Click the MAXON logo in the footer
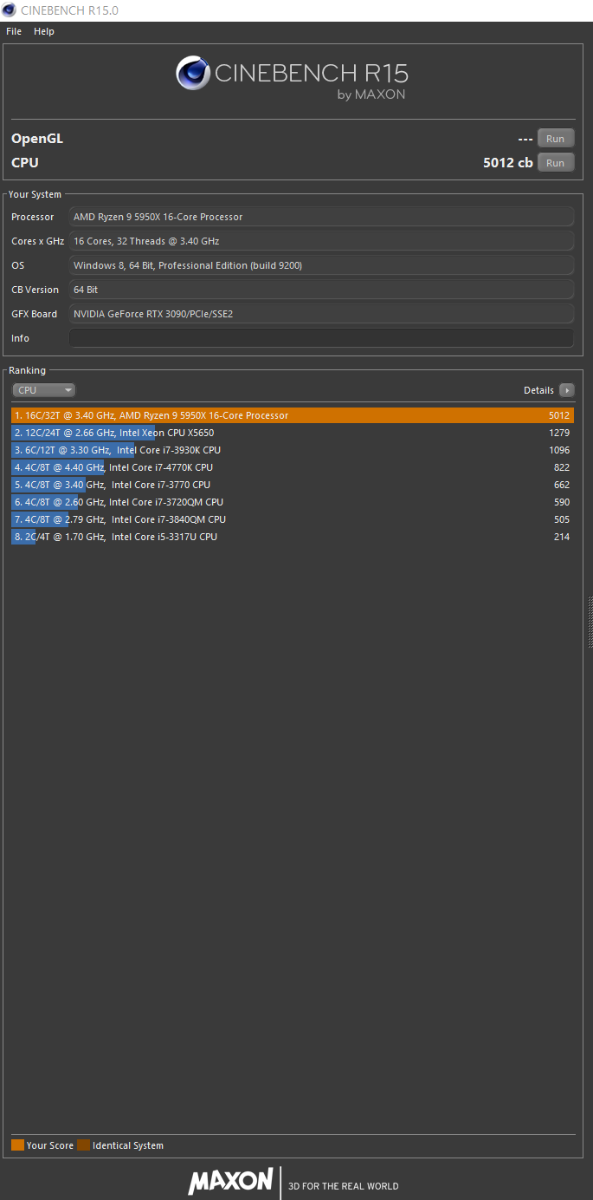Image resolution: width=593 pixels, height=1200 pixels. (230, 1181)
